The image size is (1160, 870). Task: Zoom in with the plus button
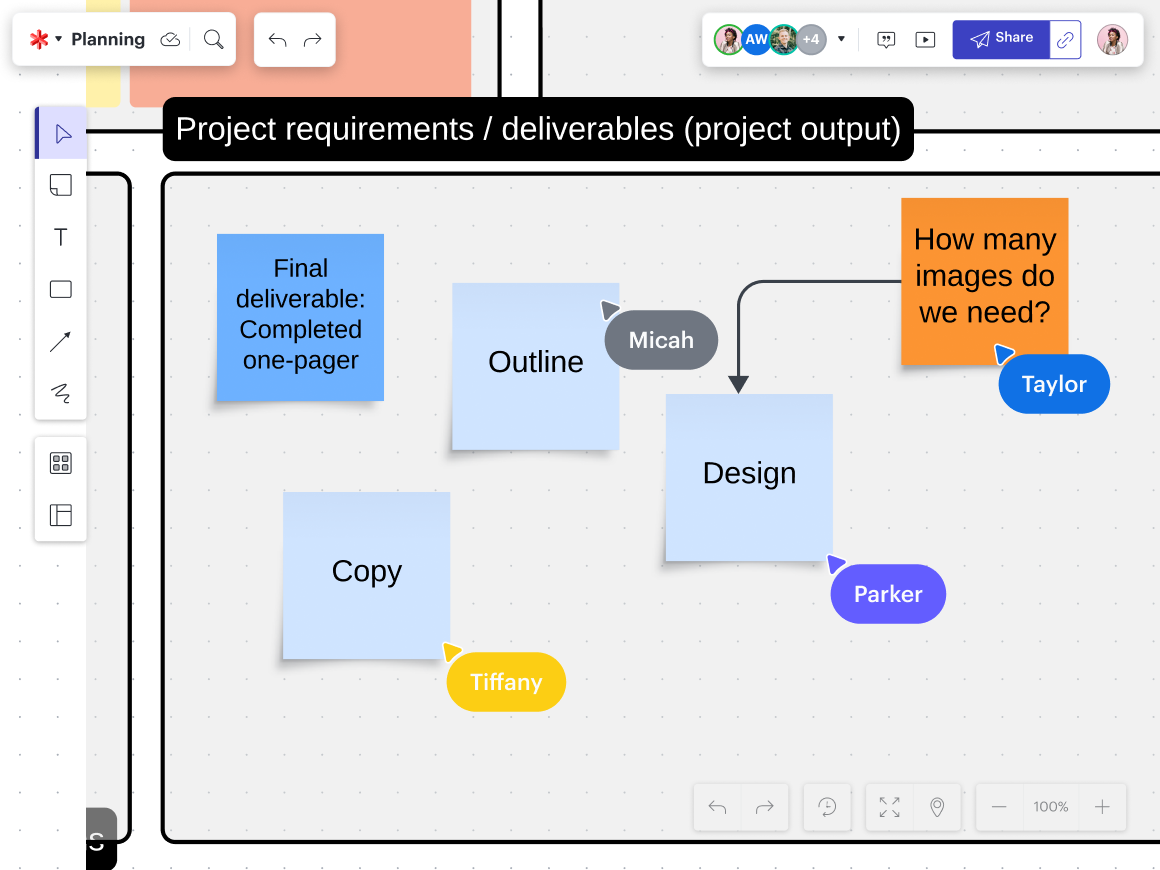(1102, 807)
